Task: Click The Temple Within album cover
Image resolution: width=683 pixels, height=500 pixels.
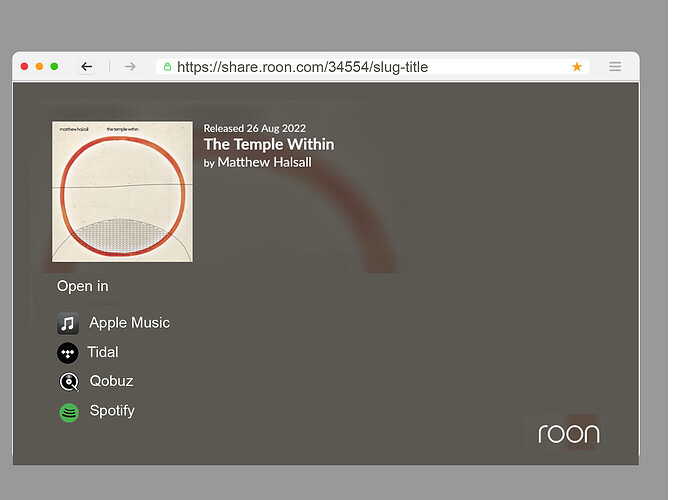Action: coord(122,192)
